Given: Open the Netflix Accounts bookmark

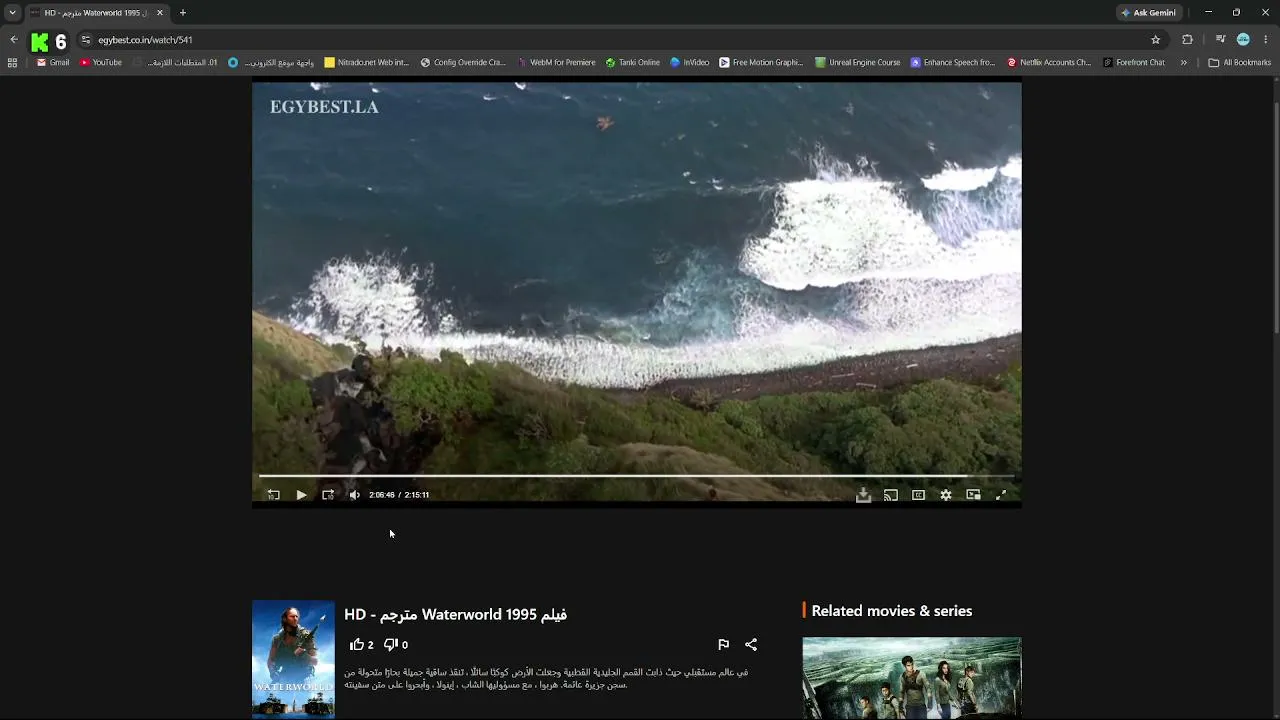Looking at the screenshot, I should point(1049,62).
